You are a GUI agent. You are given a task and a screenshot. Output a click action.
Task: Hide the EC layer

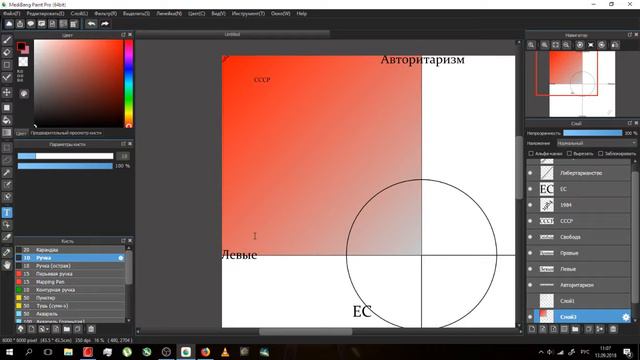pos(530,189)
